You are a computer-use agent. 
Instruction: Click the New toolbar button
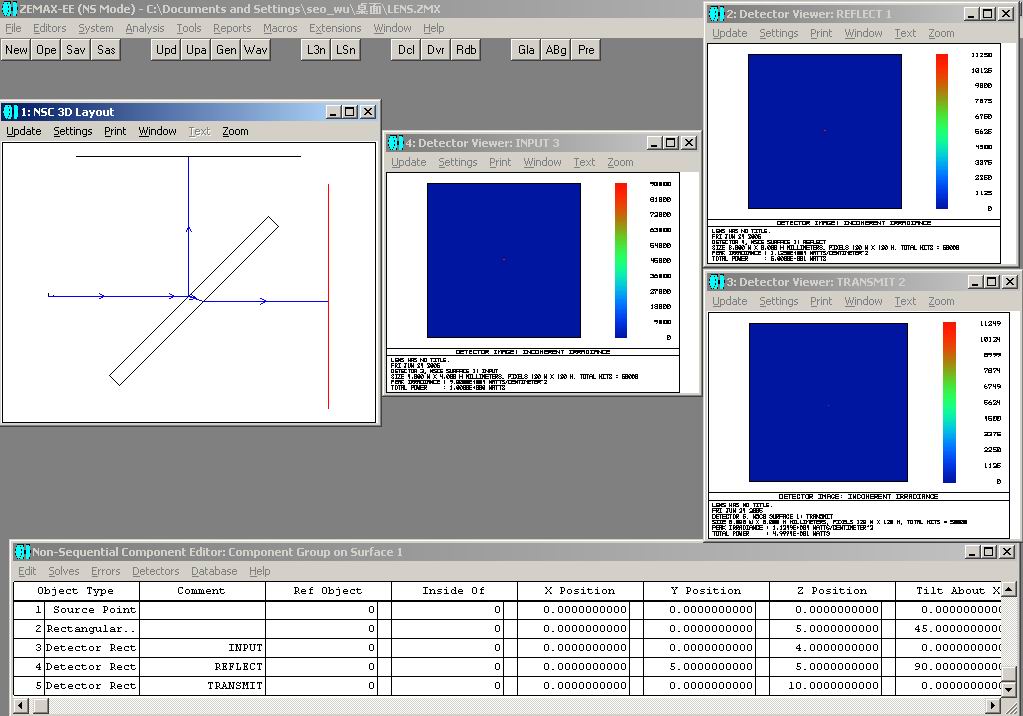coord(16,50)
